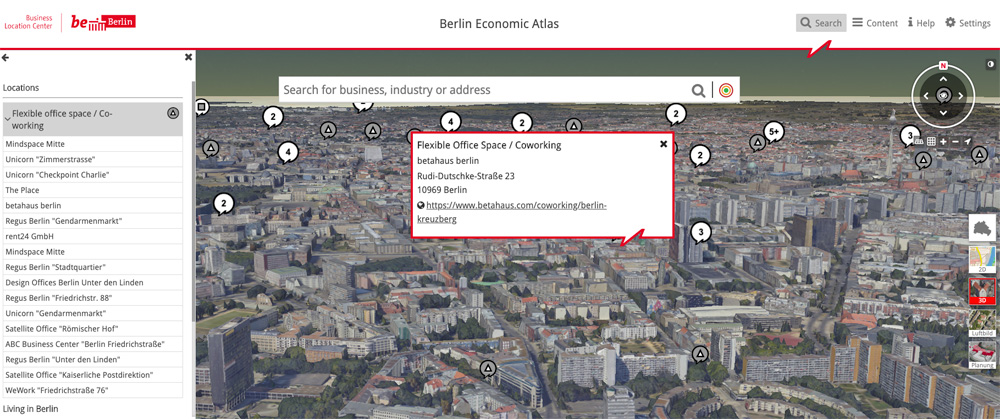This screenshot has width=1000, height=419.
Task: Select Regus Berlin "Gendarmenmarkt"
Action: [x=92, y=221]
